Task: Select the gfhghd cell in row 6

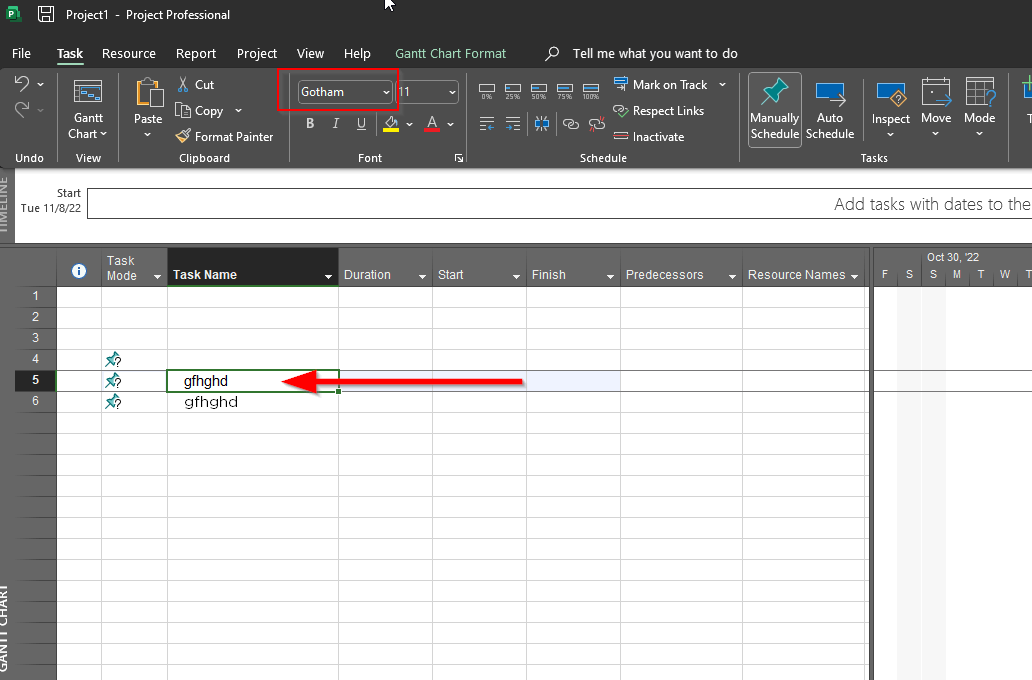Action: pos(253,402)
